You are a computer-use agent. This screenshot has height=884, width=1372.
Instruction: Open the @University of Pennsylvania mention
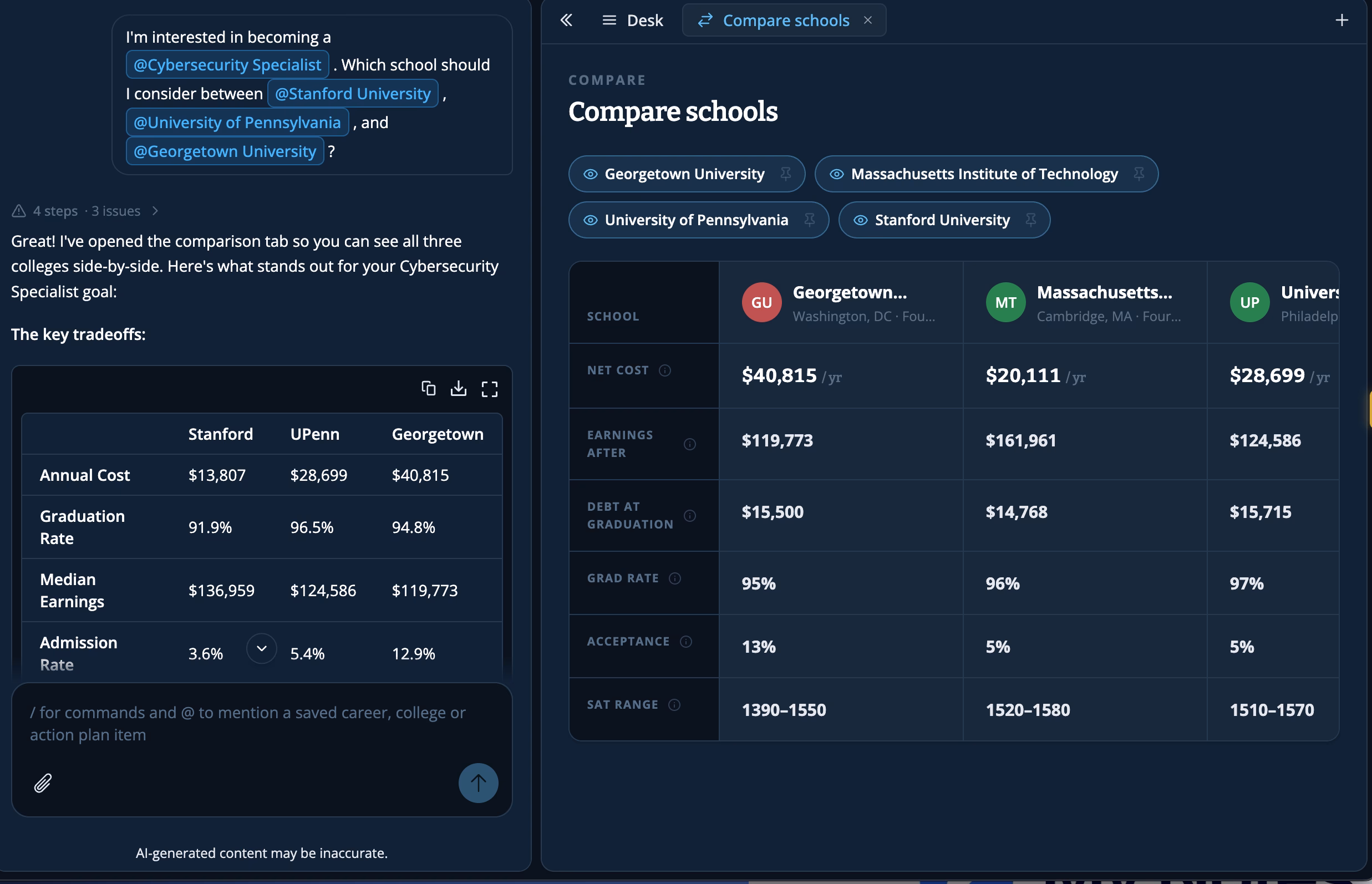[x=237, y=122]
